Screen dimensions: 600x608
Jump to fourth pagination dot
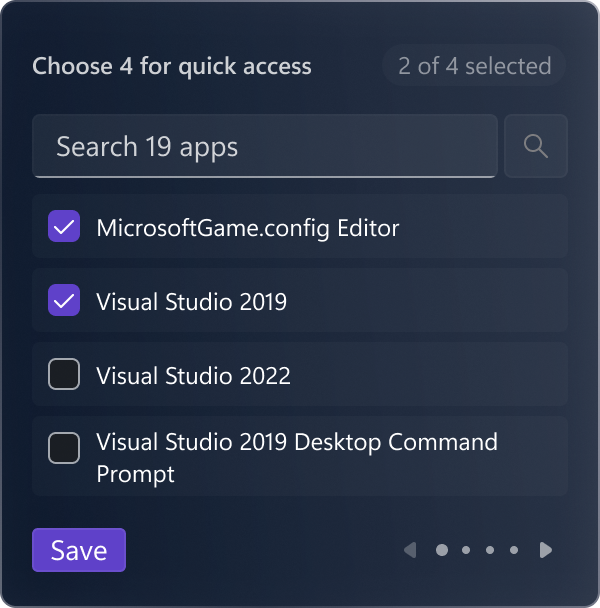click(x=514, y=550)
